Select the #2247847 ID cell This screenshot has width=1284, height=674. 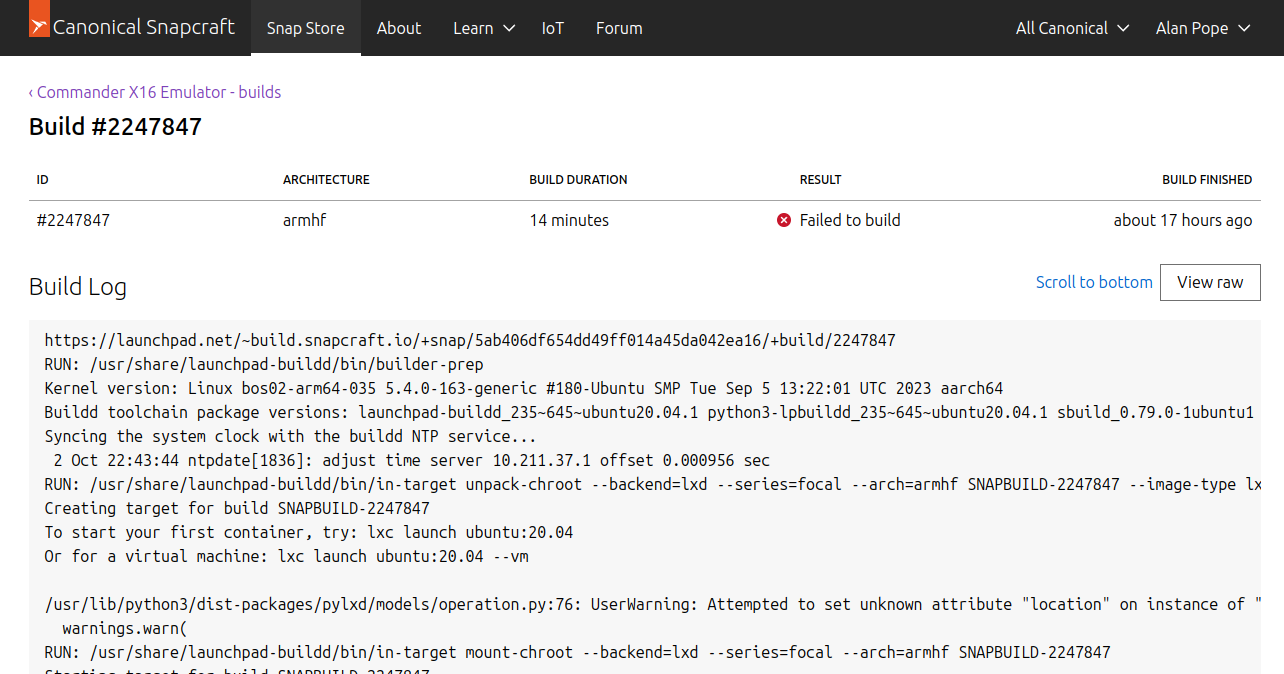(x=73, y=220)
